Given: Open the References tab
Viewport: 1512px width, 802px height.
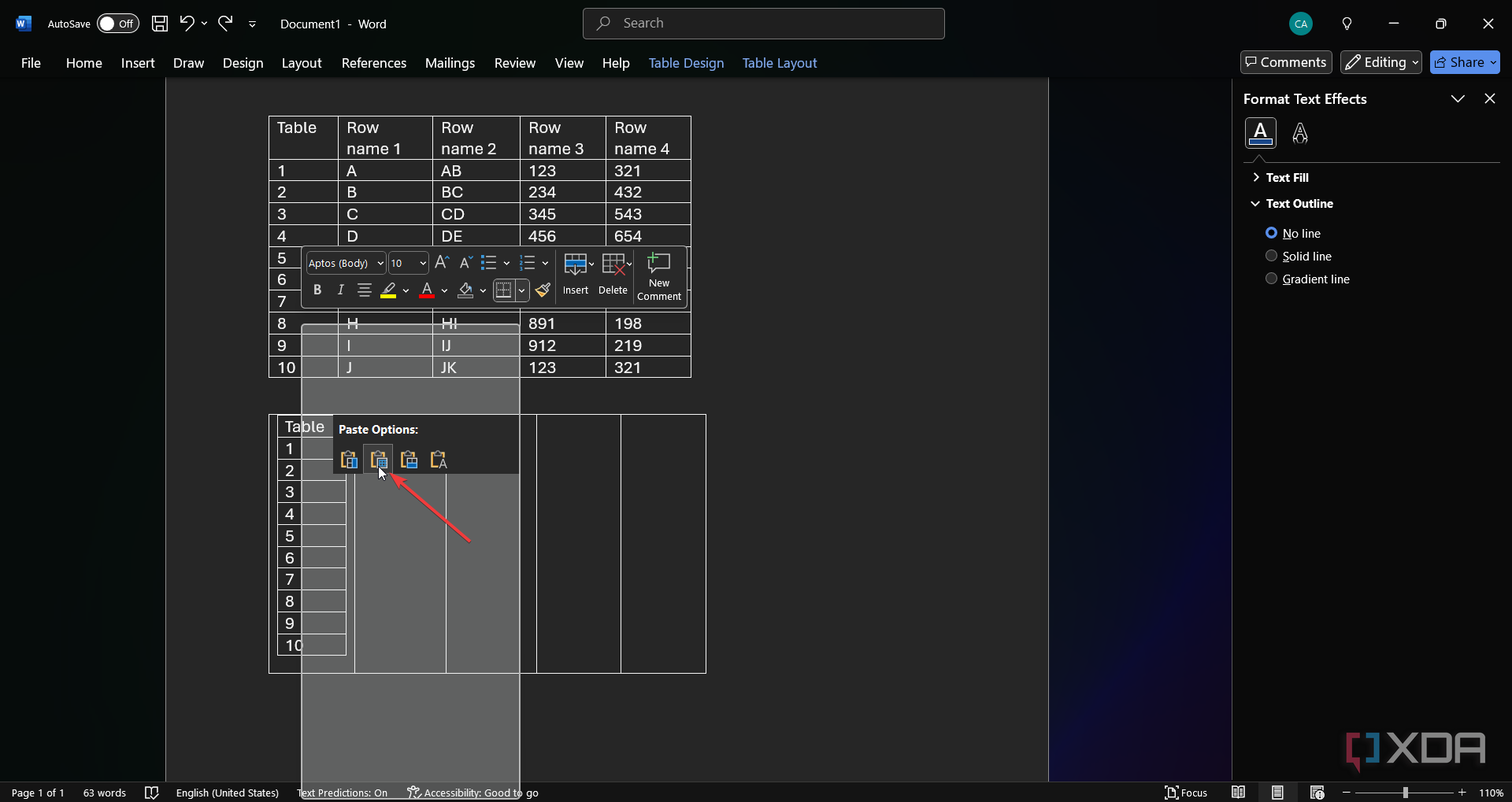Looking at the screenshot, I should 374,63.
